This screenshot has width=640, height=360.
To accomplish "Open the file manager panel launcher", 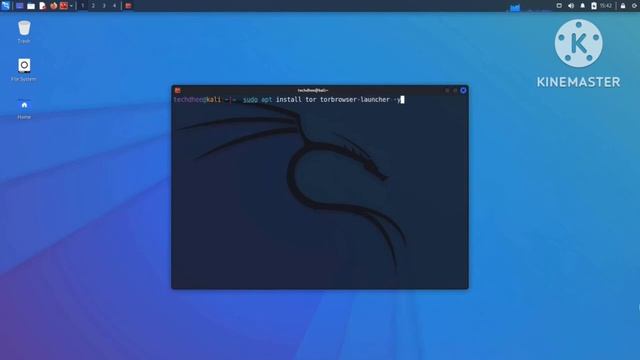I will pyautogui.click(x=31, y=6).
